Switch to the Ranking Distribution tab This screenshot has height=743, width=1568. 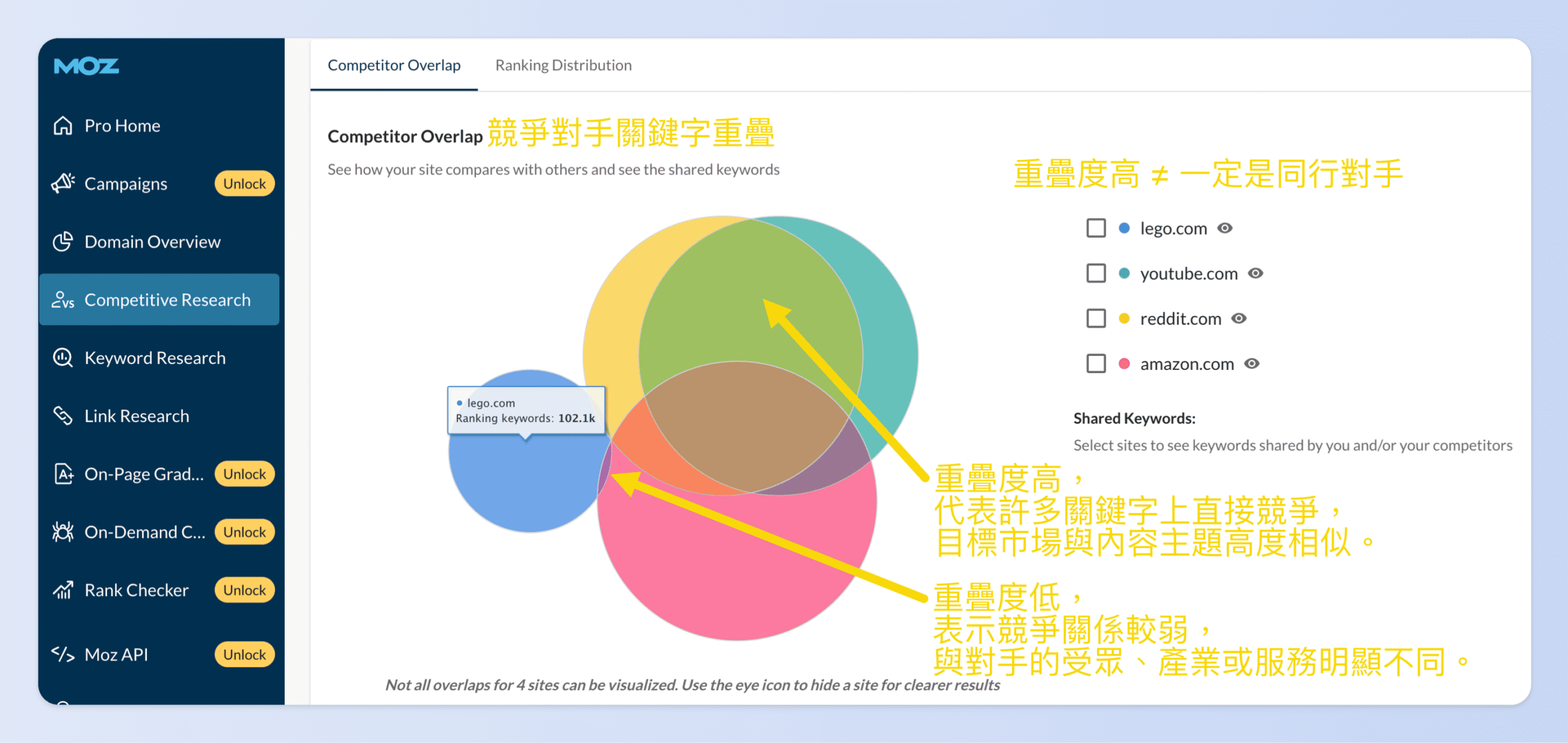(x=563, y=65)
